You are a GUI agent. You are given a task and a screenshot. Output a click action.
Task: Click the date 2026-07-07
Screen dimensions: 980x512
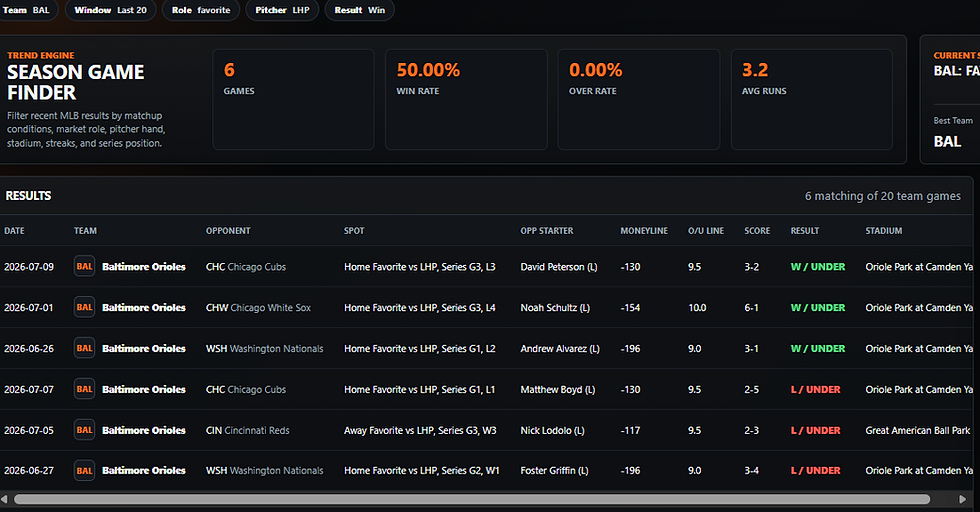29,389
